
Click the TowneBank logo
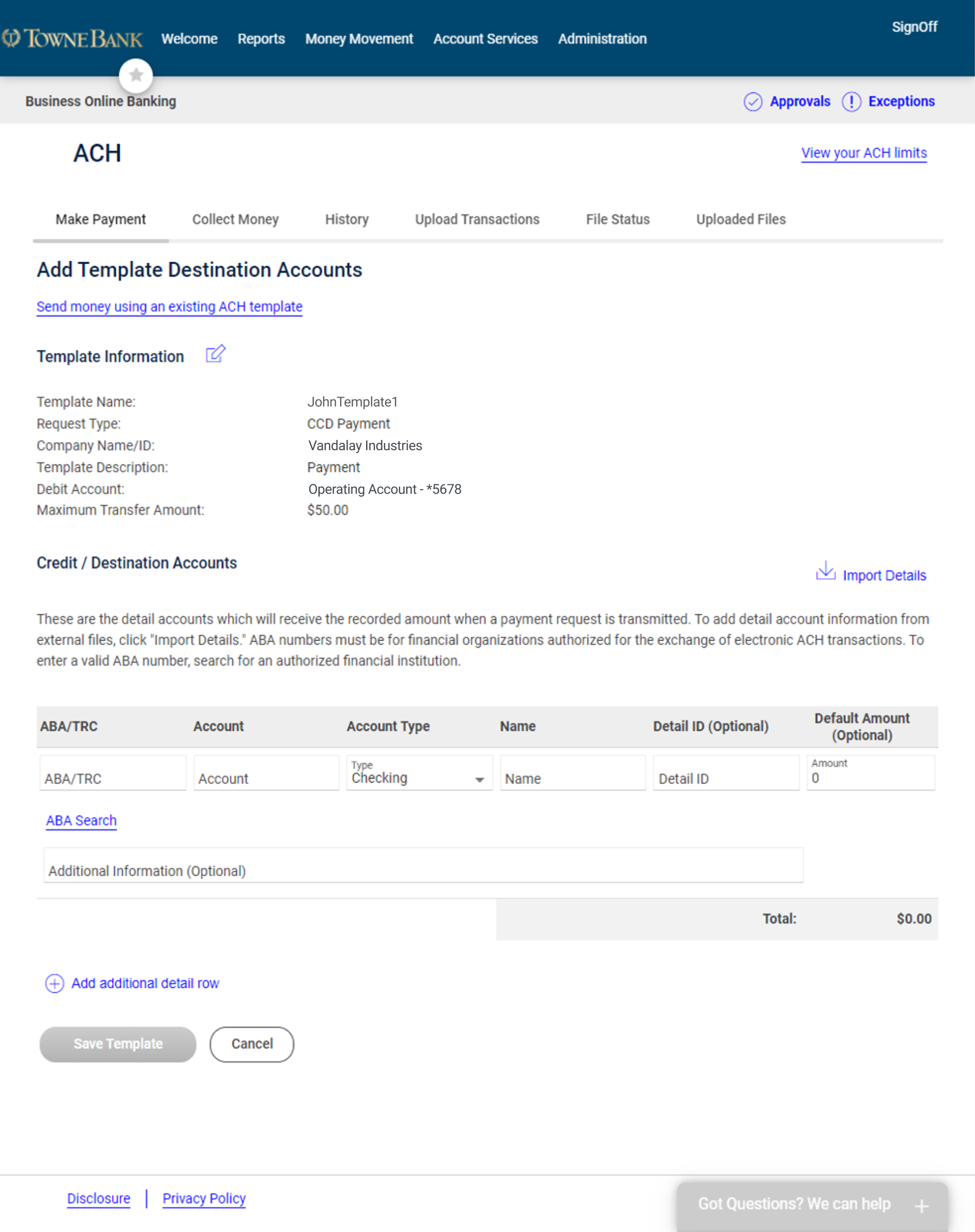73,39
